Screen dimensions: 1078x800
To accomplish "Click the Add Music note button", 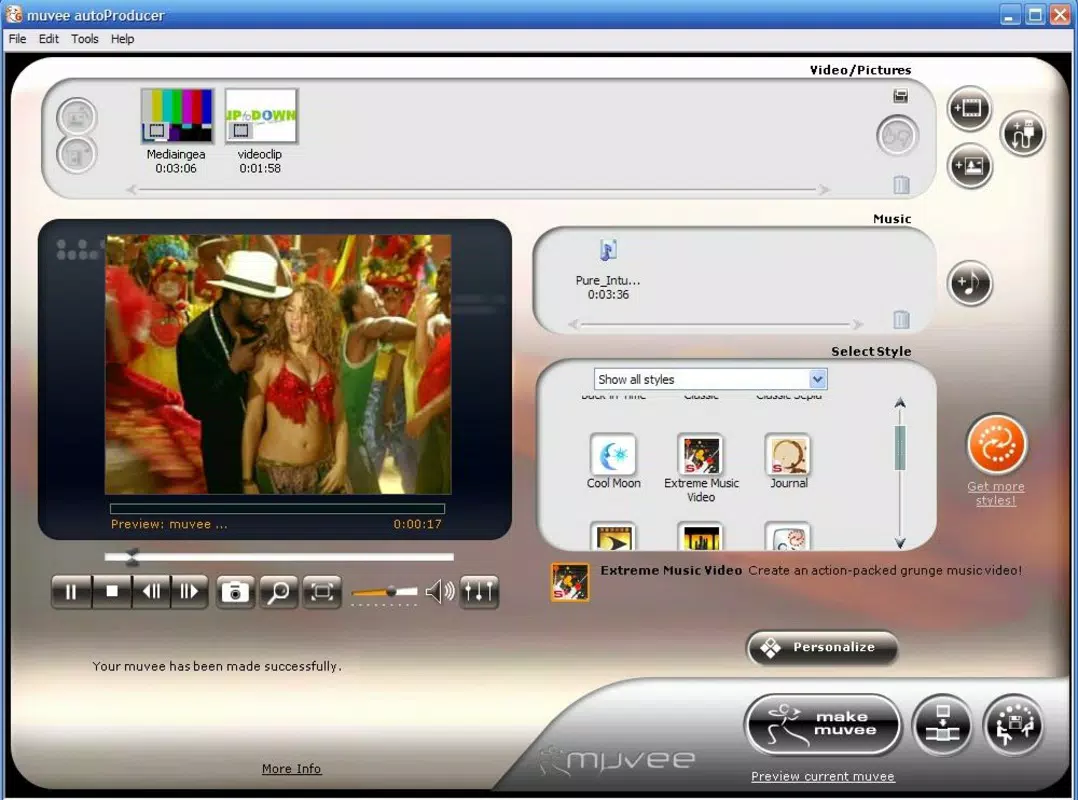I will click(969, 282).
